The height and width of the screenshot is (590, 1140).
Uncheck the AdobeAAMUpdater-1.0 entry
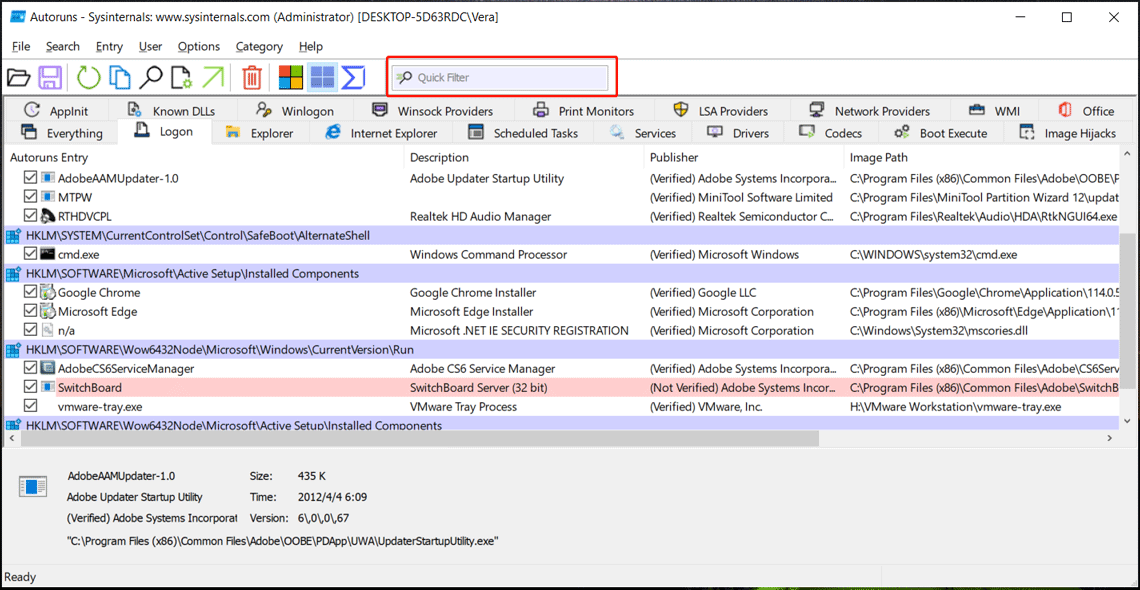(x=31, y=178)
